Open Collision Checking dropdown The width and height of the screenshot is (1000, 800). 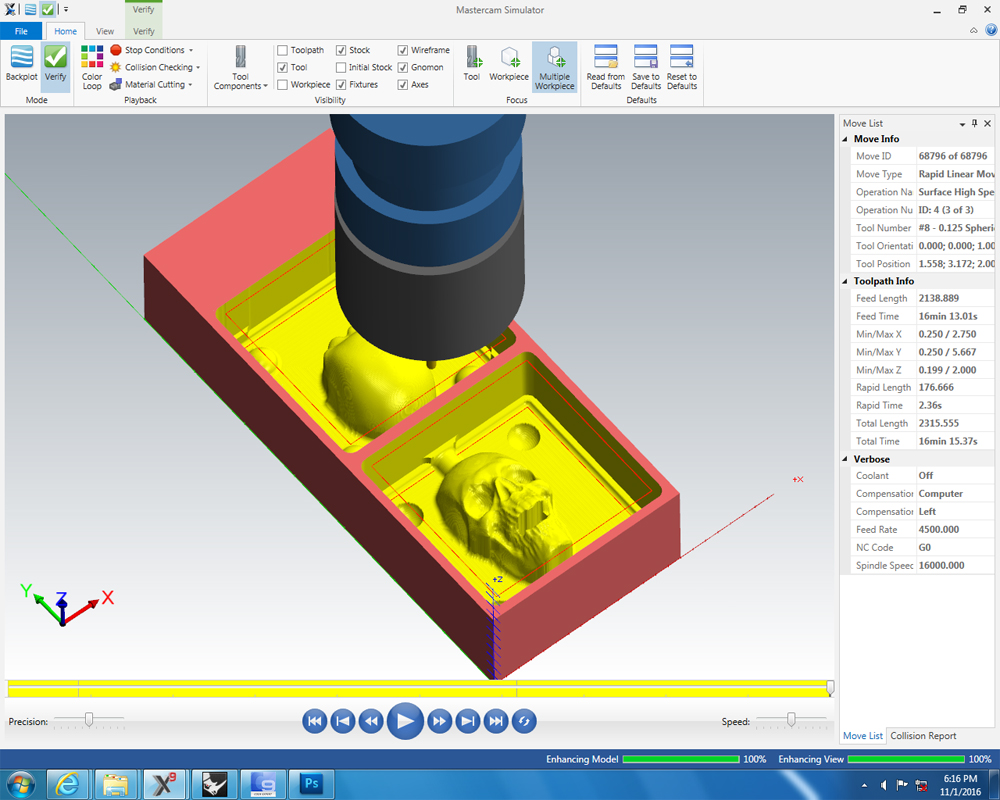point(155,68)
